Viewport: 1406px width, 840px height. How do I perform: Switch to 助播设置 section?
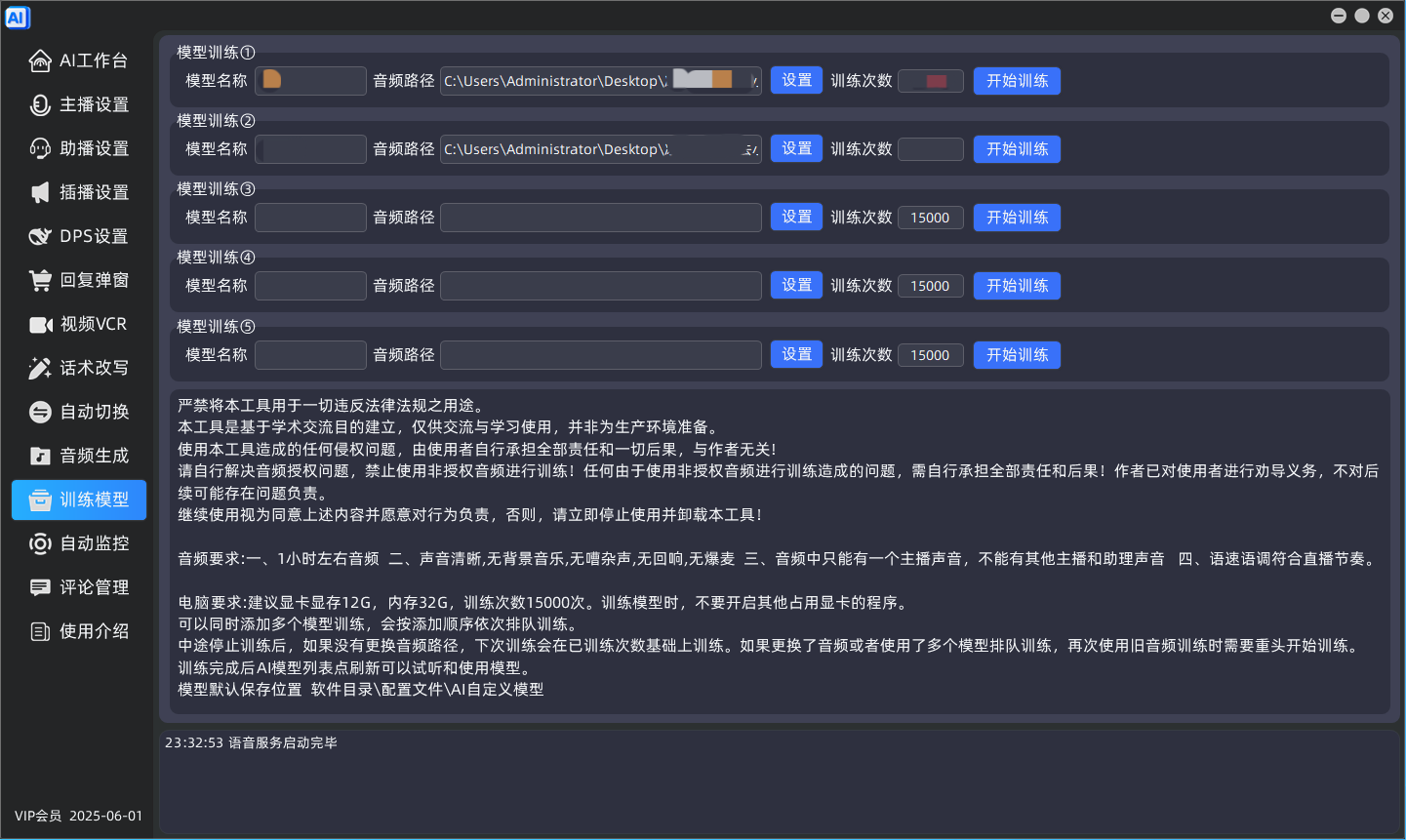tap(79, 148)
